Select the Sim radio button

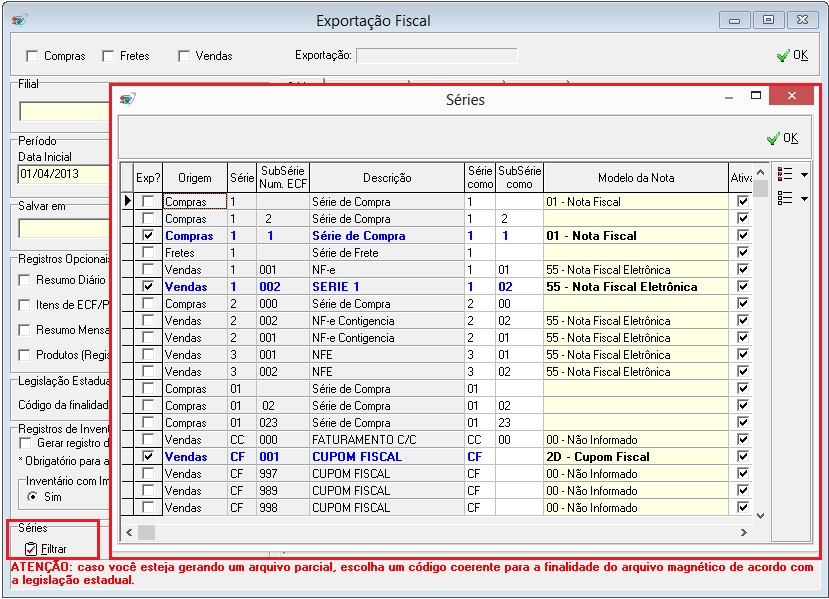(33, 497)
